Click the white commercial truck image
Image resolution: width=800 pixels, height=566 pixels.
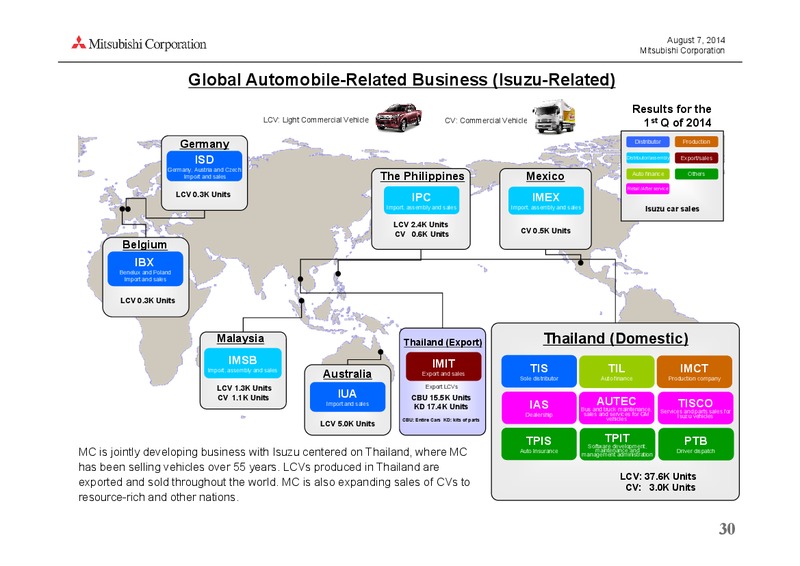click(554, 117)
